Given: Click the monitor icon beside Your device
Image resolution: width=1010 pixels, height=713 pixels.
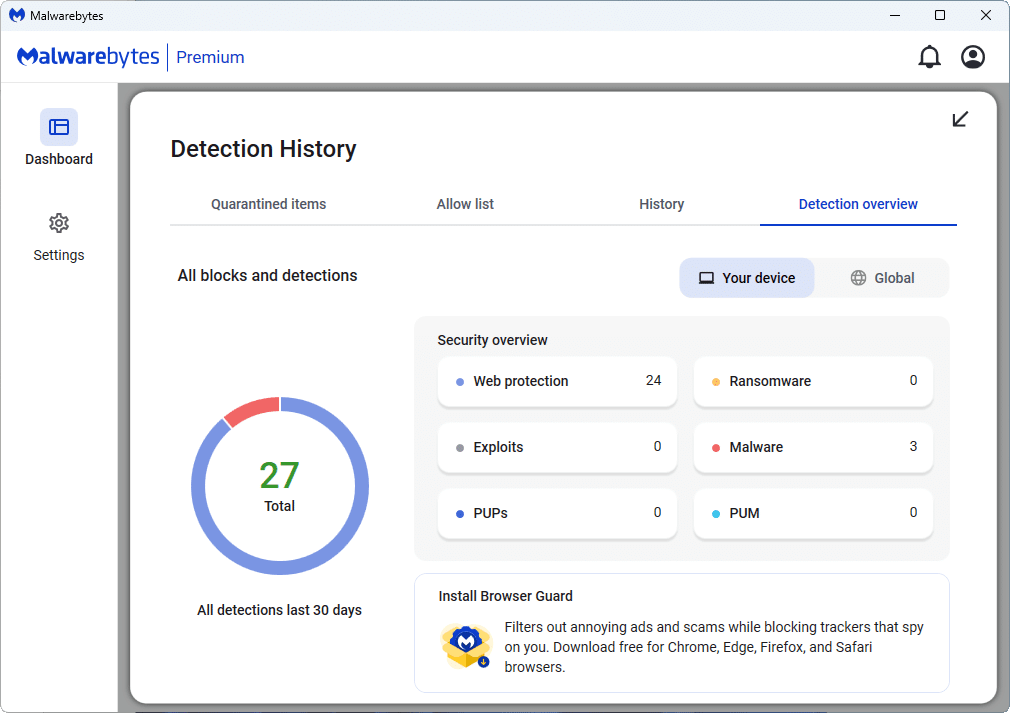Looking at the screenshot, I should click(709, 278).
